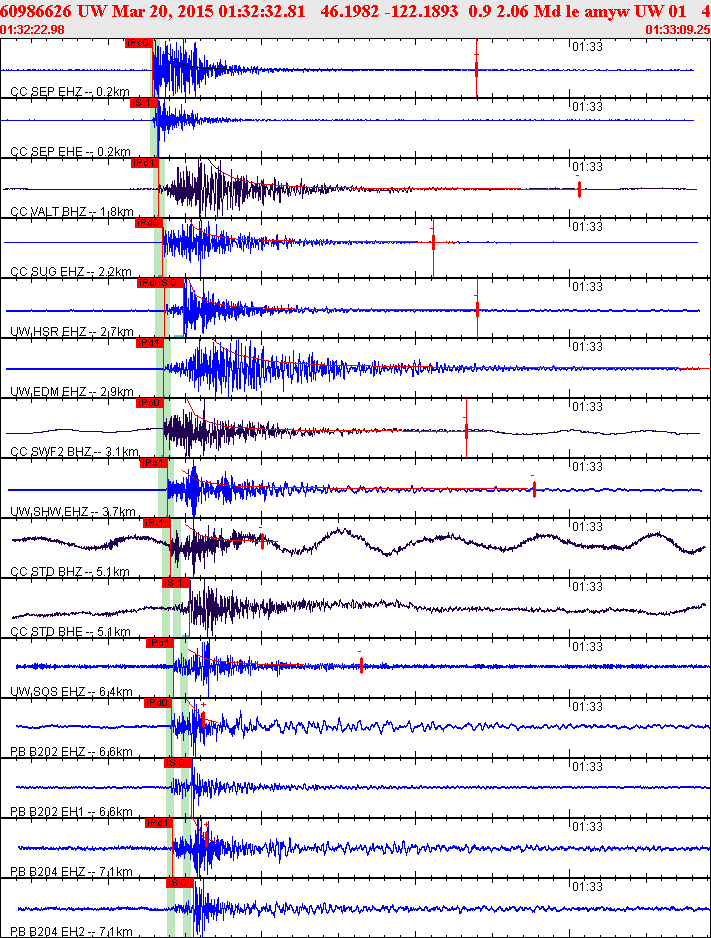711x938 pixels.
Task: Select the iS 0 pick flag on UW HSR EHZ
Action: tap(171, 282)
